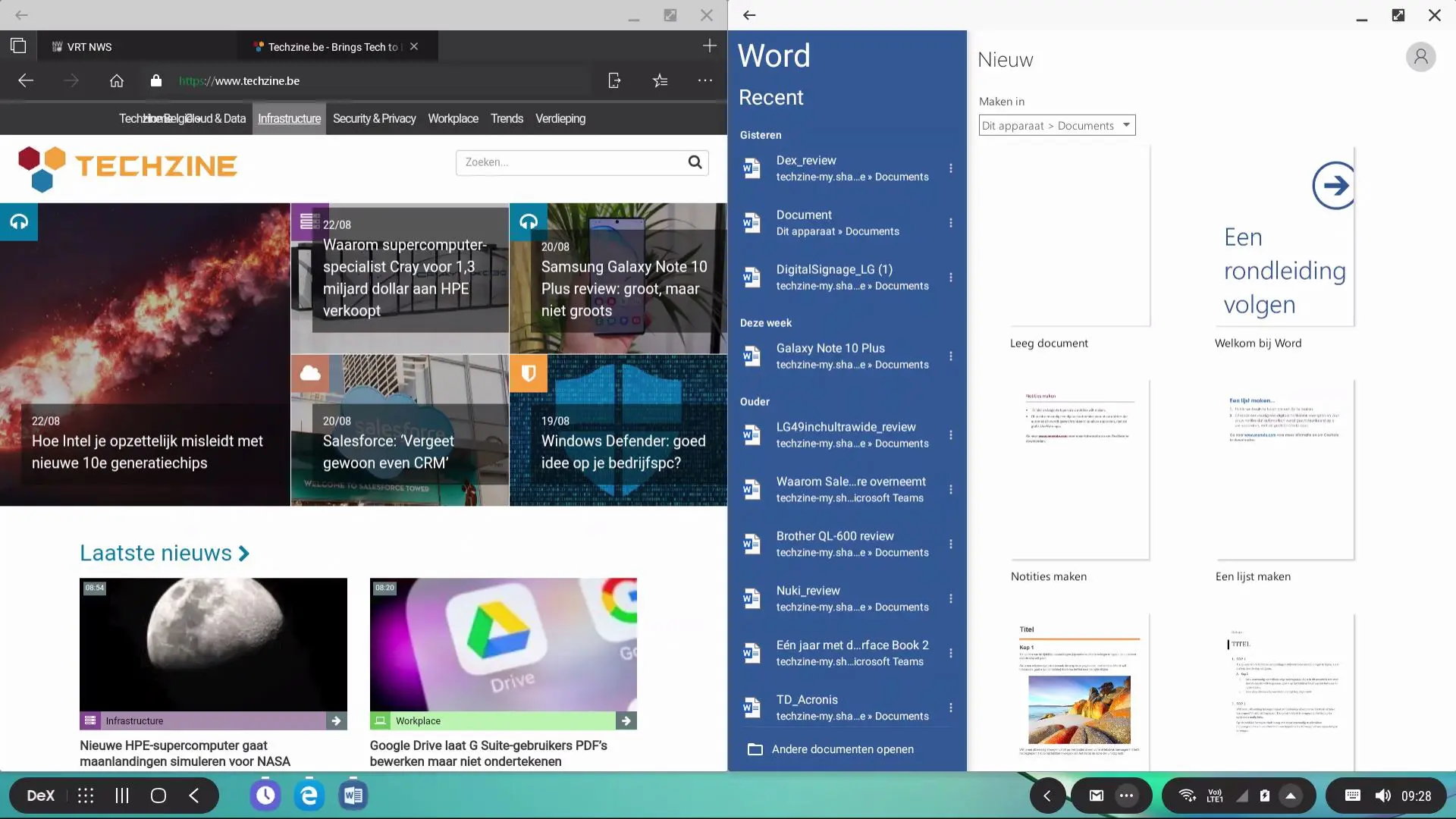The height and width of the screenshot is (819, 1456).
Task: Open the moon NASA supercomputer thumbnail
Action: point(213,645)
